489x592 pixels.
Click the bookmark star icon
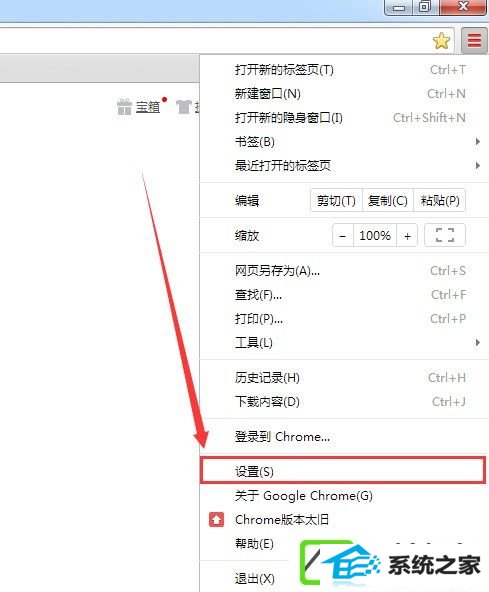click(x=441, y=41)
